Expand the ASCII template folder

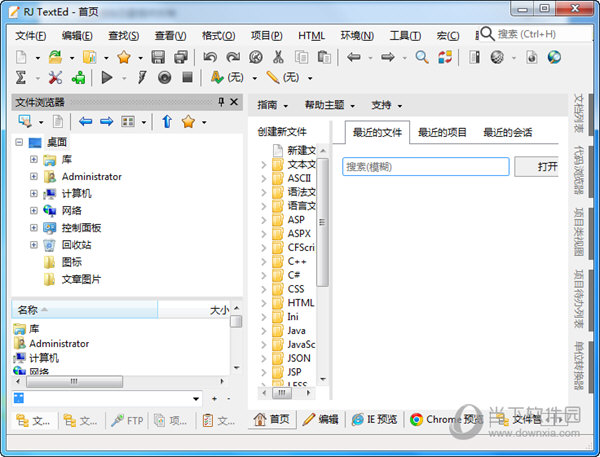(x=264, y=178)
